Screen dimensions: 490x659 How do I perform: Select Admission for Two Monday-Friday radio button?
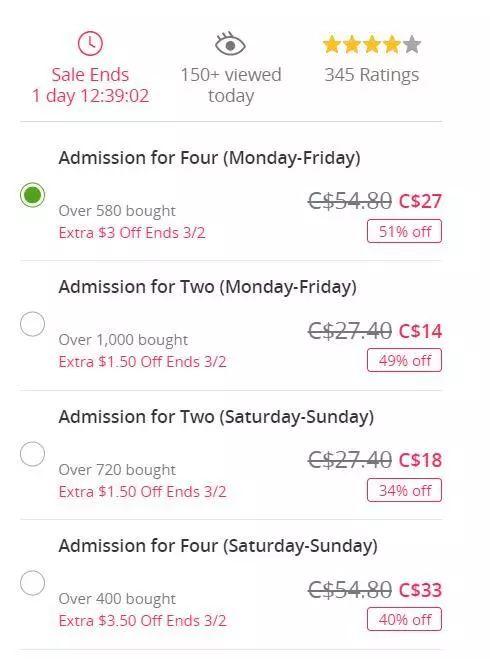coord(32,324)
